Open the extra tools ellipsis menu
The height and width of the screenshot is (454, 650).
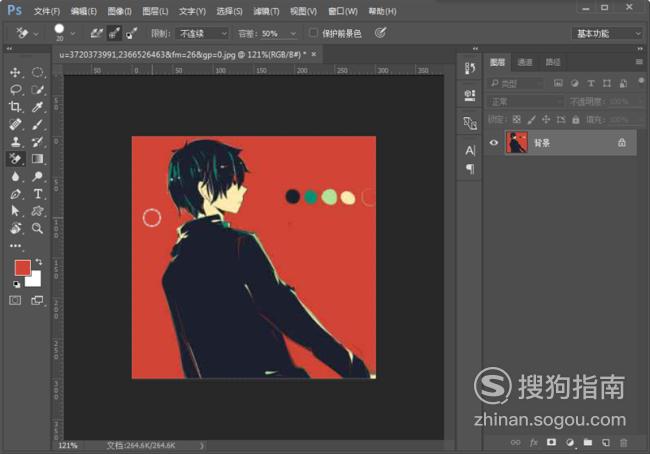(x=15, y=245)
